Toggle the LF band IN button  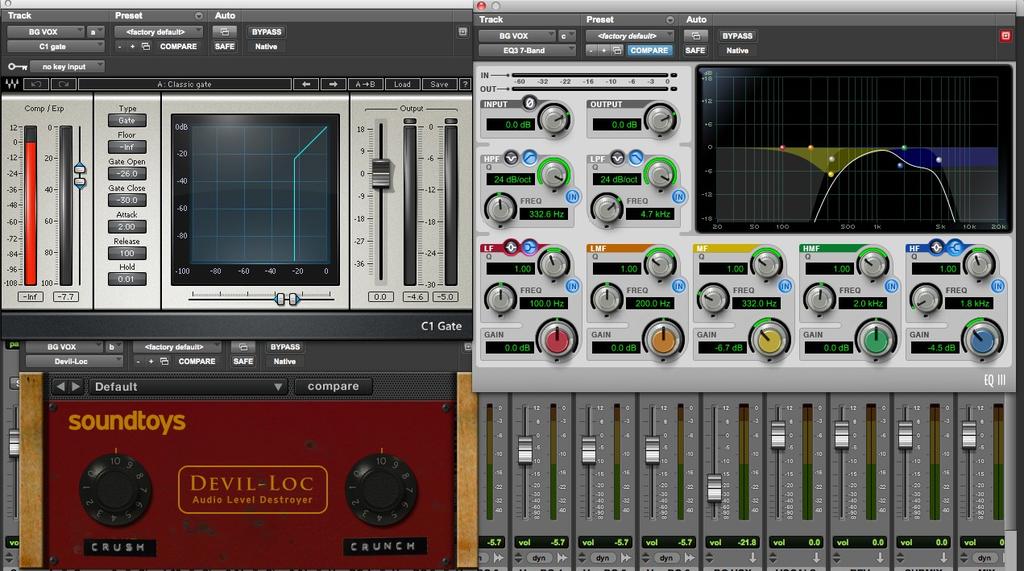[572, 286]
